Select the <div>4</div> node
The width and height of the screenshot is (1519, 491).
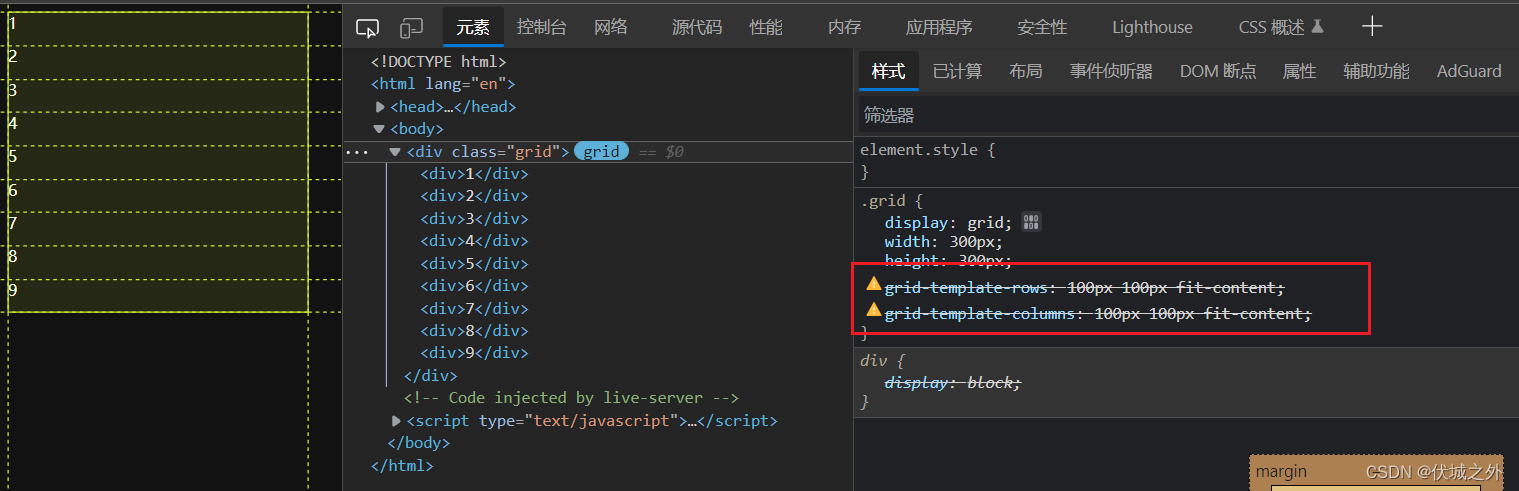(474, 241)
